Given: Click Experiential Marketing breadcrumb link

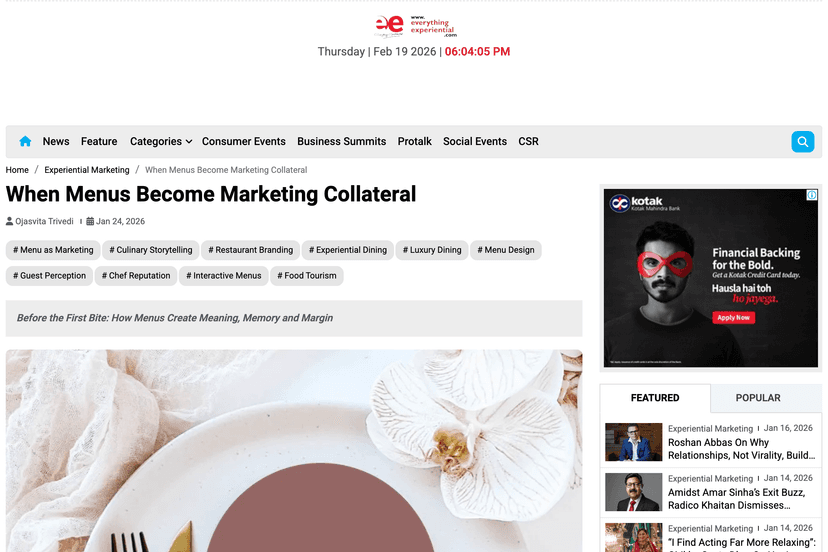Looking at the screenshot, I should [x=87, y=170].
